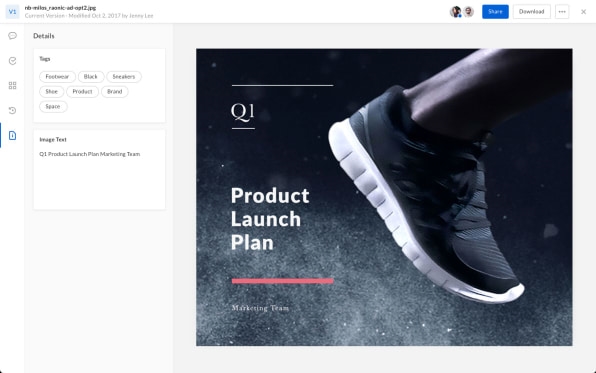
Task: Close the file preview
Action: tap(583, 12)
